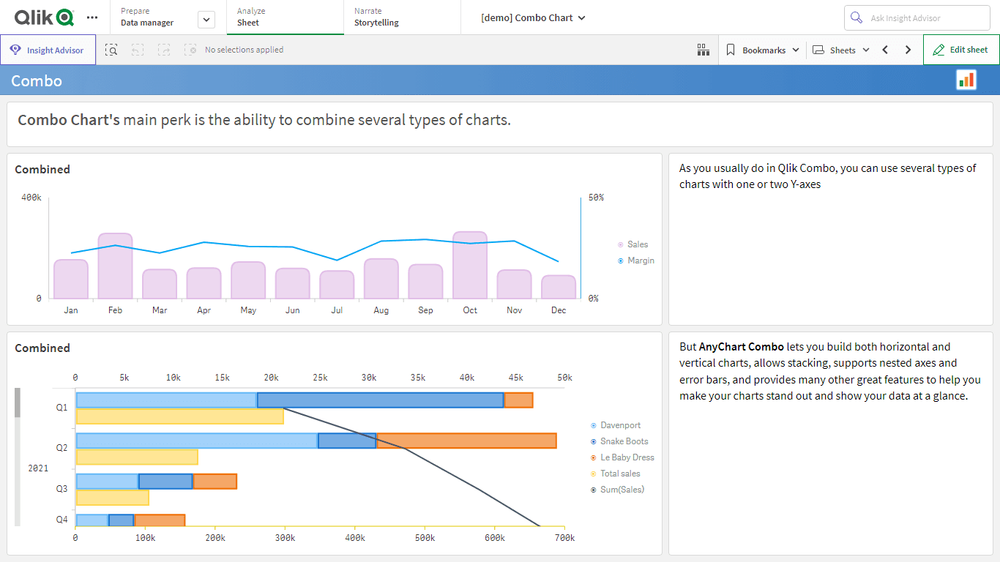Viewport: 1000px width, 562px height.
Task: Open the selections tool grid icon
Action: 703,50
